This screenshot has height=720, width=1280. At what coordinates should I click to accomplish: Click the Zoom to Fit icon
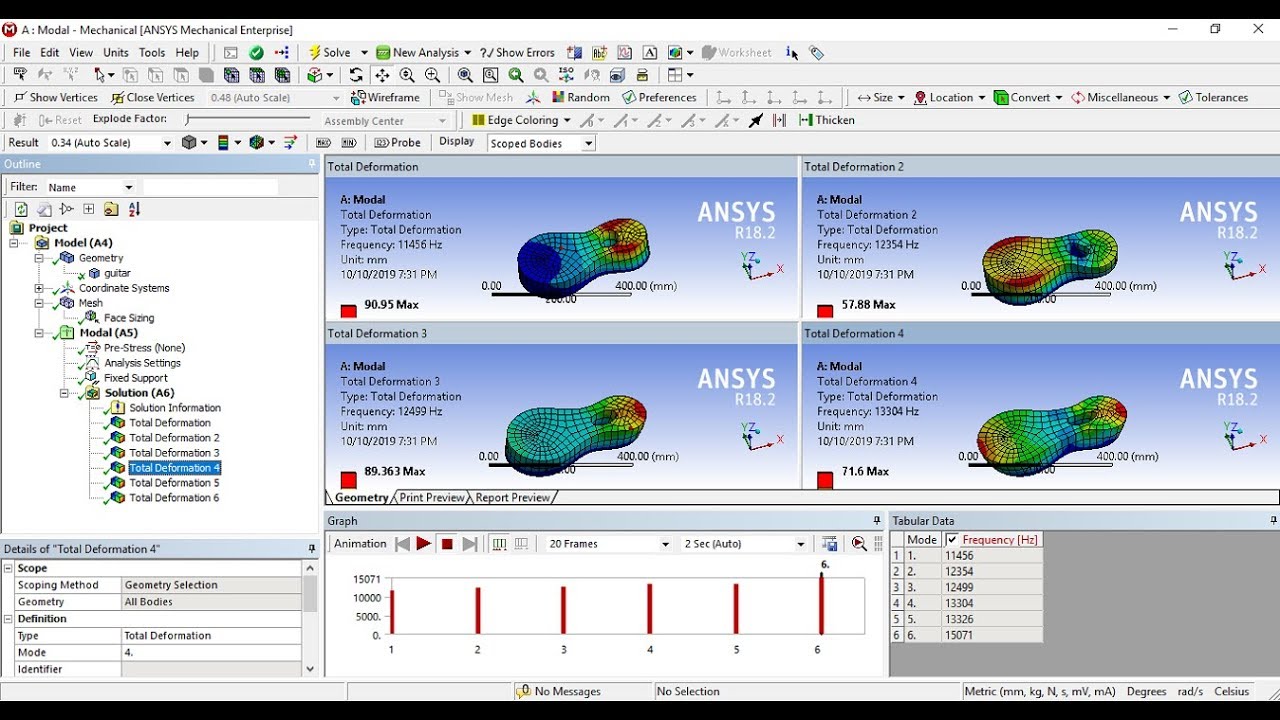(x=465, y=75)
